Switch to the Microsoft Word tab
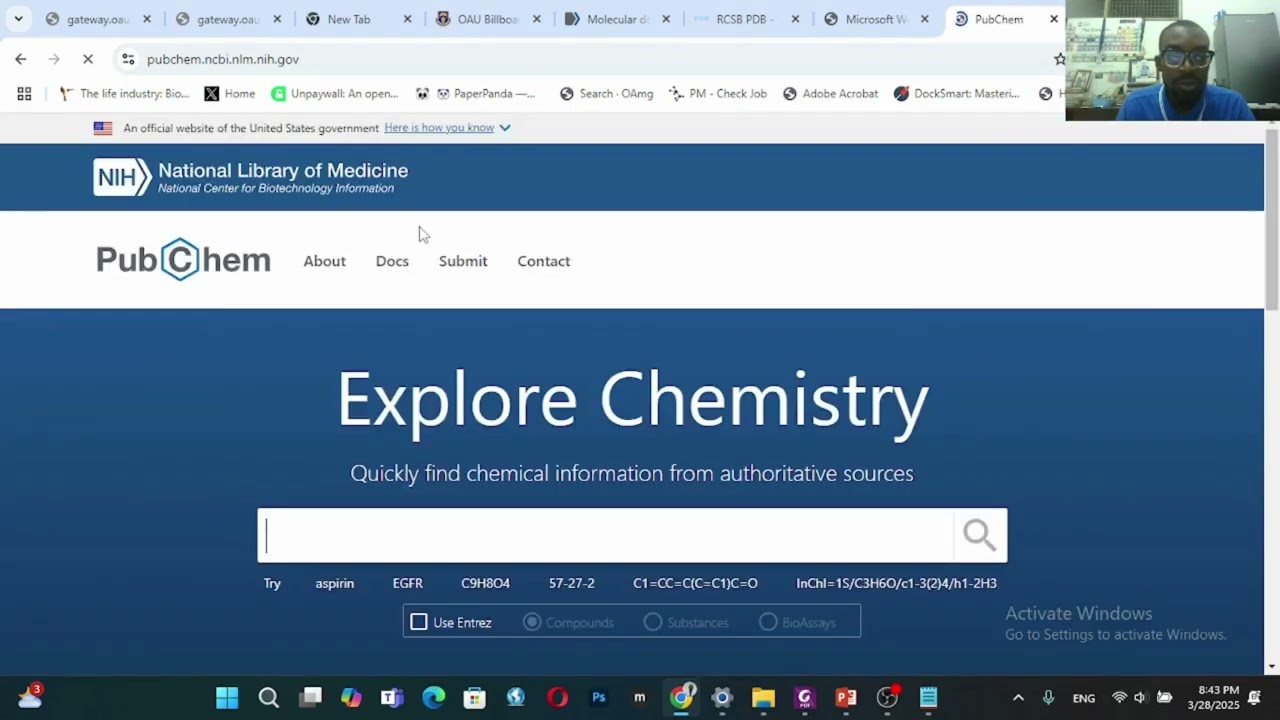 click(875, 19)
